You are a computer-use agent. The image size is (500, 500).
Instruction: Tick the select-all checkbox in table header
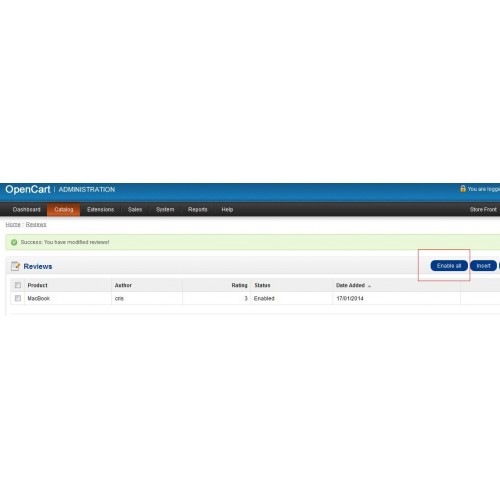[18, 285]
